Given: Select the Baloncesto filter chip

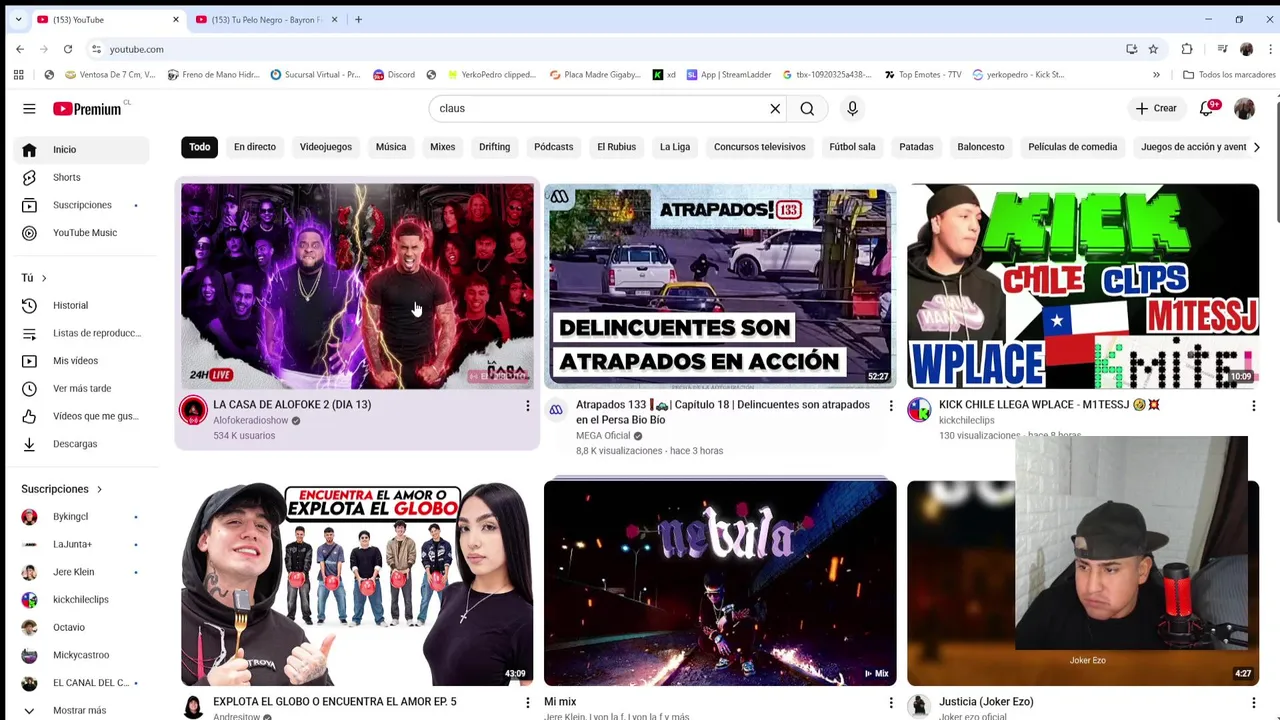Looking at the screenshot, I should [981, 147].
